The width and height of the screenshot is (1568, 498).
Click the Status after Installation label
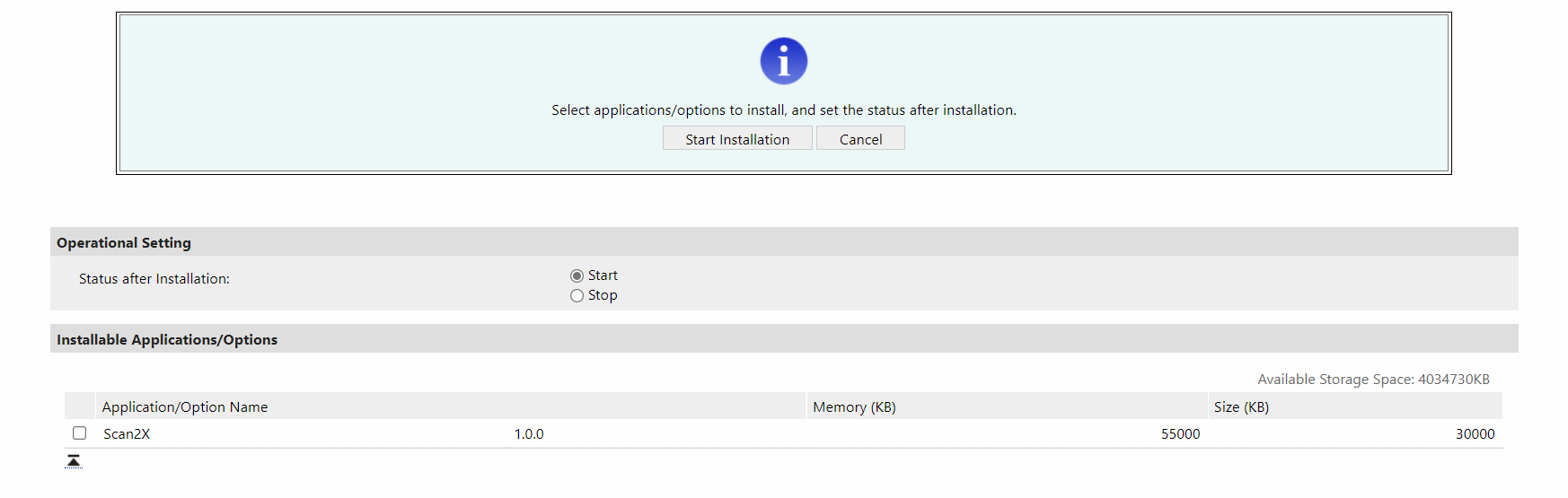[x=154, y=279]
